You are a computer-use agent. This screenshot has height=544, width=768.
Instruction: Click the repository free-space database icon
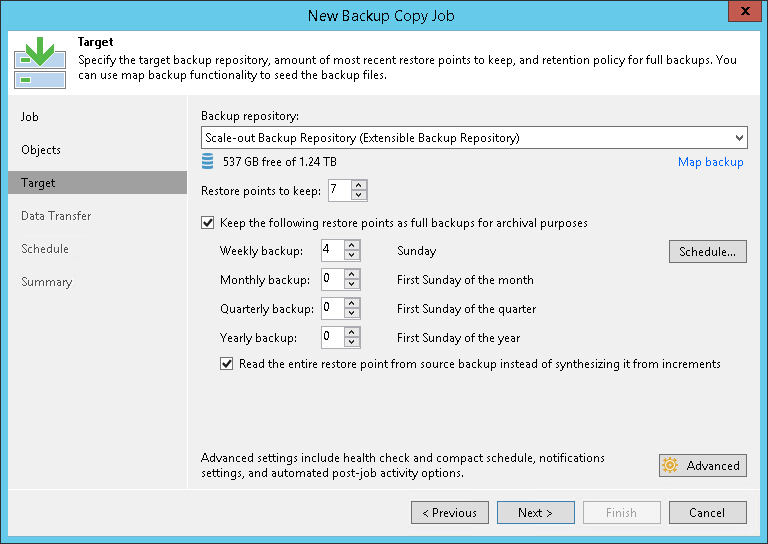coord(208,161)
